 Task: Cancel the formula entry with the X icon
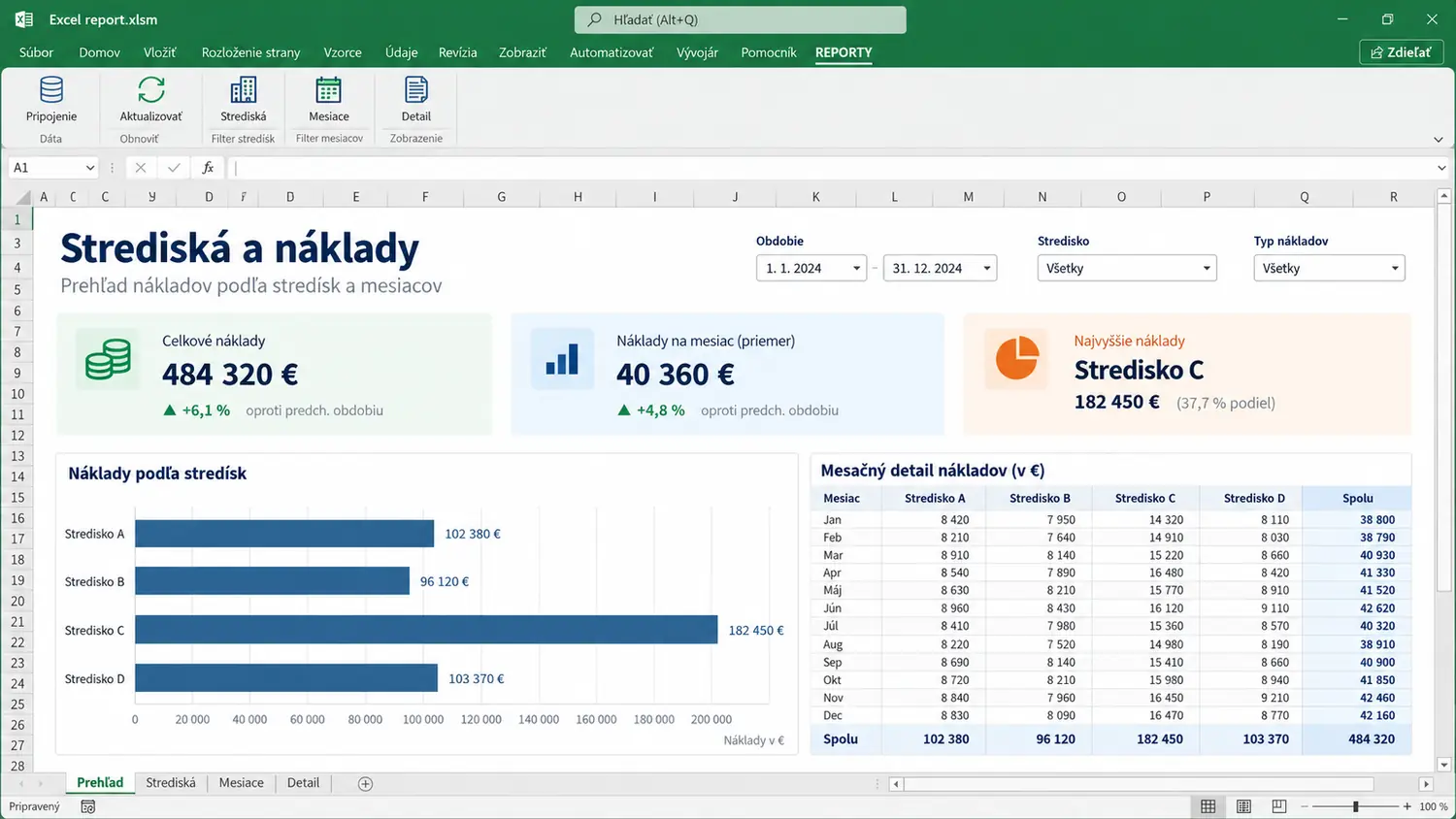[141, 168]
